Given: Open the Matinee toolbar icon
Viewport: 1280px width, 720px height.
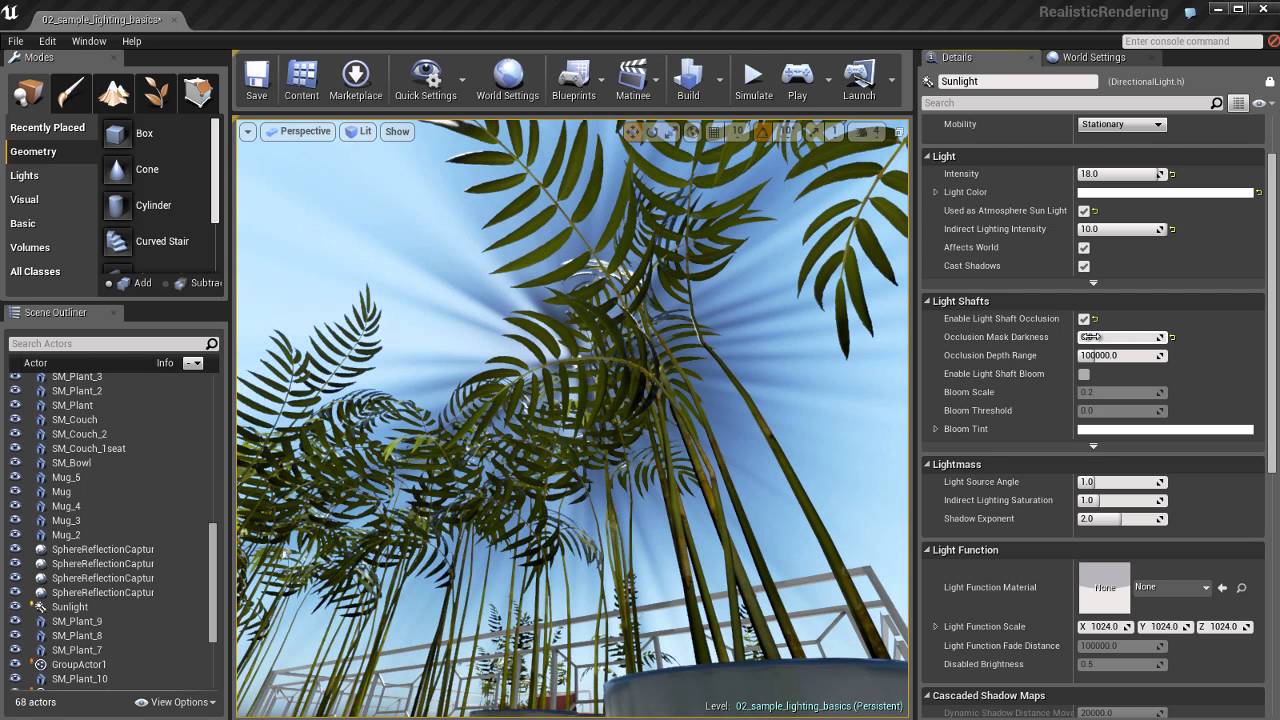Looking at the screenshot, I should (x=633, y=80).
